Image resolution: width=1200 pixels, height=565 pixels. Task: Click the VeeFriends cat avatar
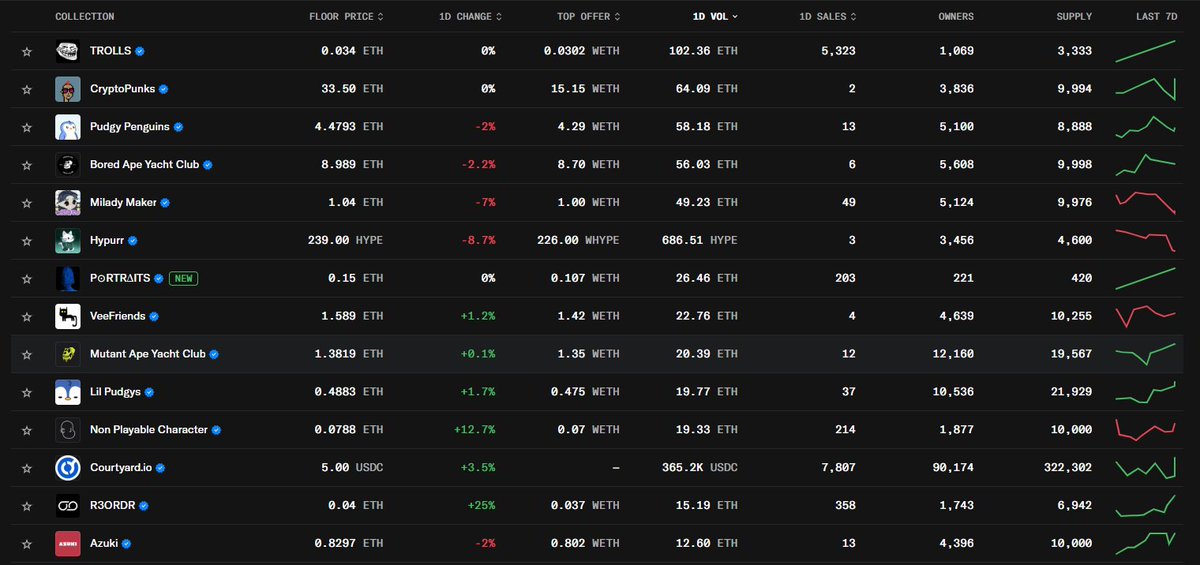[68, 316]
